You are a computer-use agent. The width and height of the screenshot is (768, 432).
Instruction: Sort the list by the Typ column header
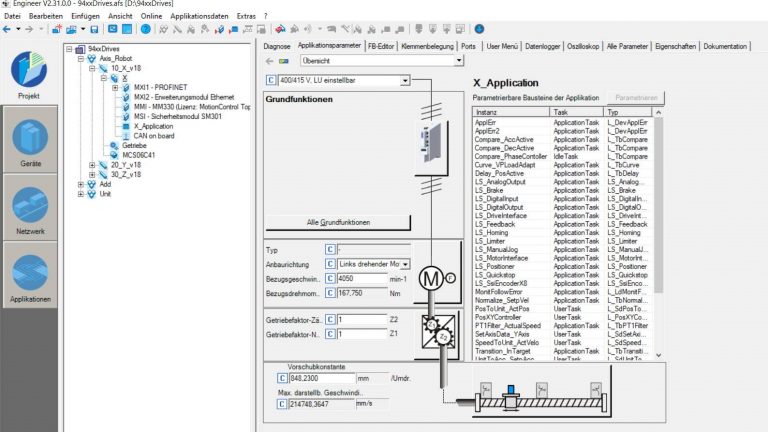coord(628,112)
